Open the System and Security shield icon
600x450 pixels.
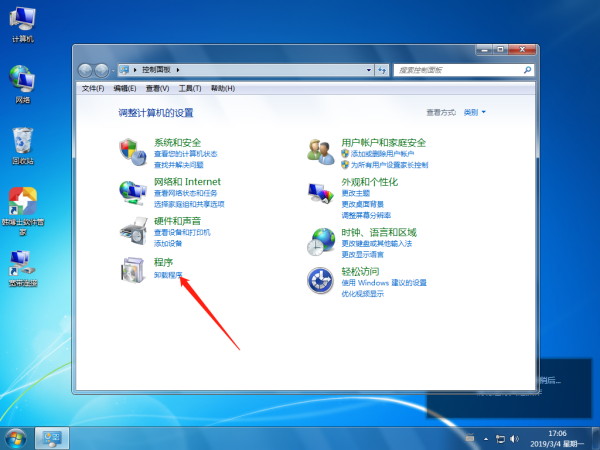point(133,152)
